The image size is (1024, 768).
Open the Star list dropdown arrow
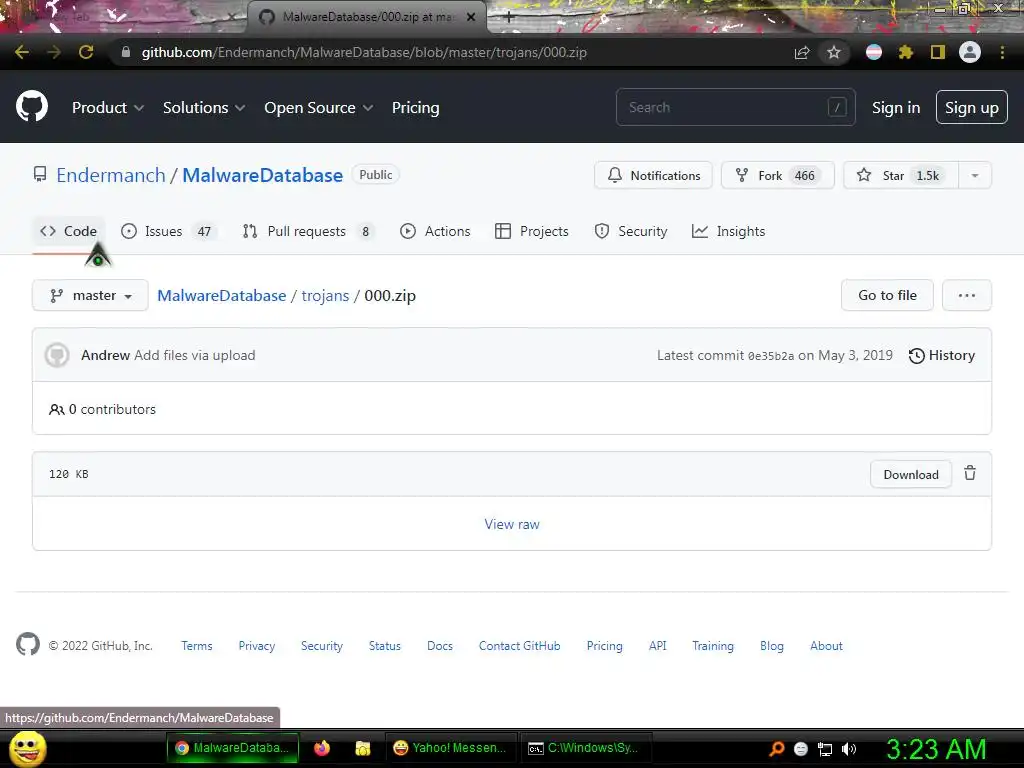point(974,175)
